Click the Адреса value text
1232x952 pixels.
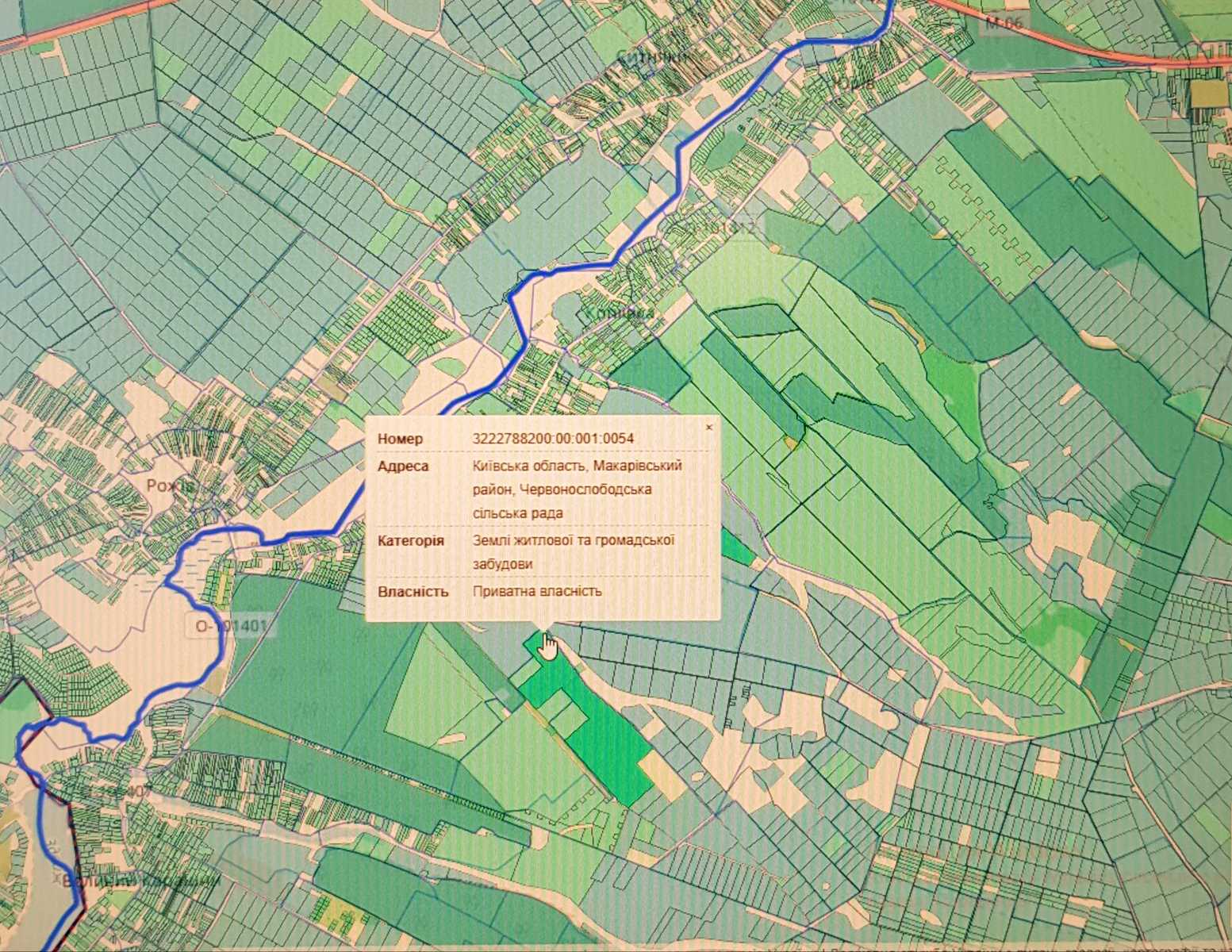tap(577, 489)
